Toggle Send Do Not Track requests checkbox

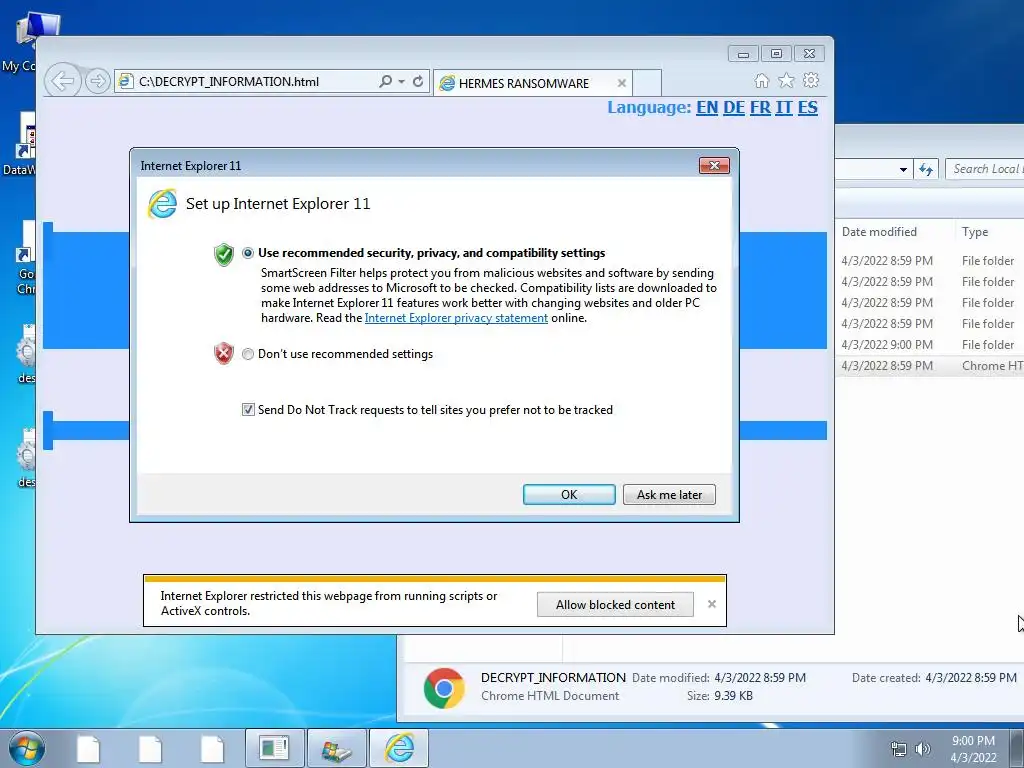248,409
